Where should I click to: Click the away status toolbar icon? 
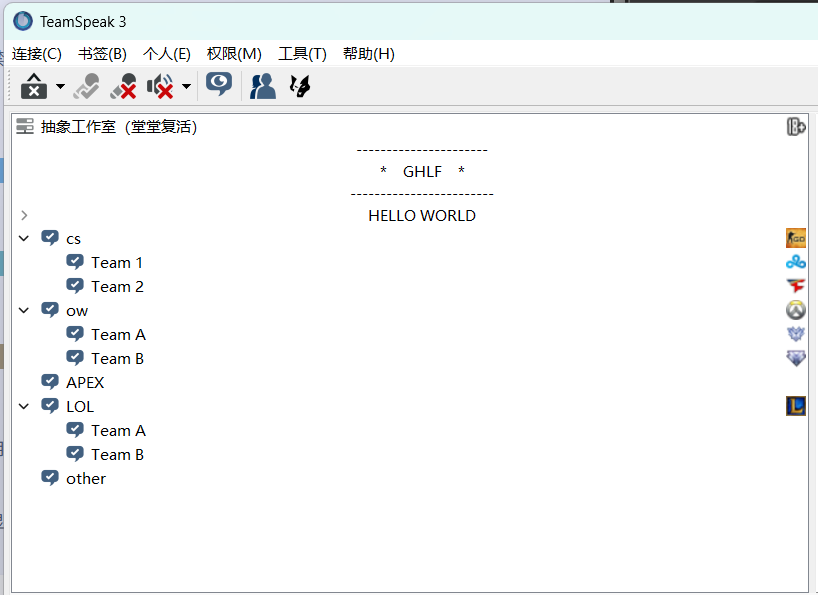coord(34,86)
